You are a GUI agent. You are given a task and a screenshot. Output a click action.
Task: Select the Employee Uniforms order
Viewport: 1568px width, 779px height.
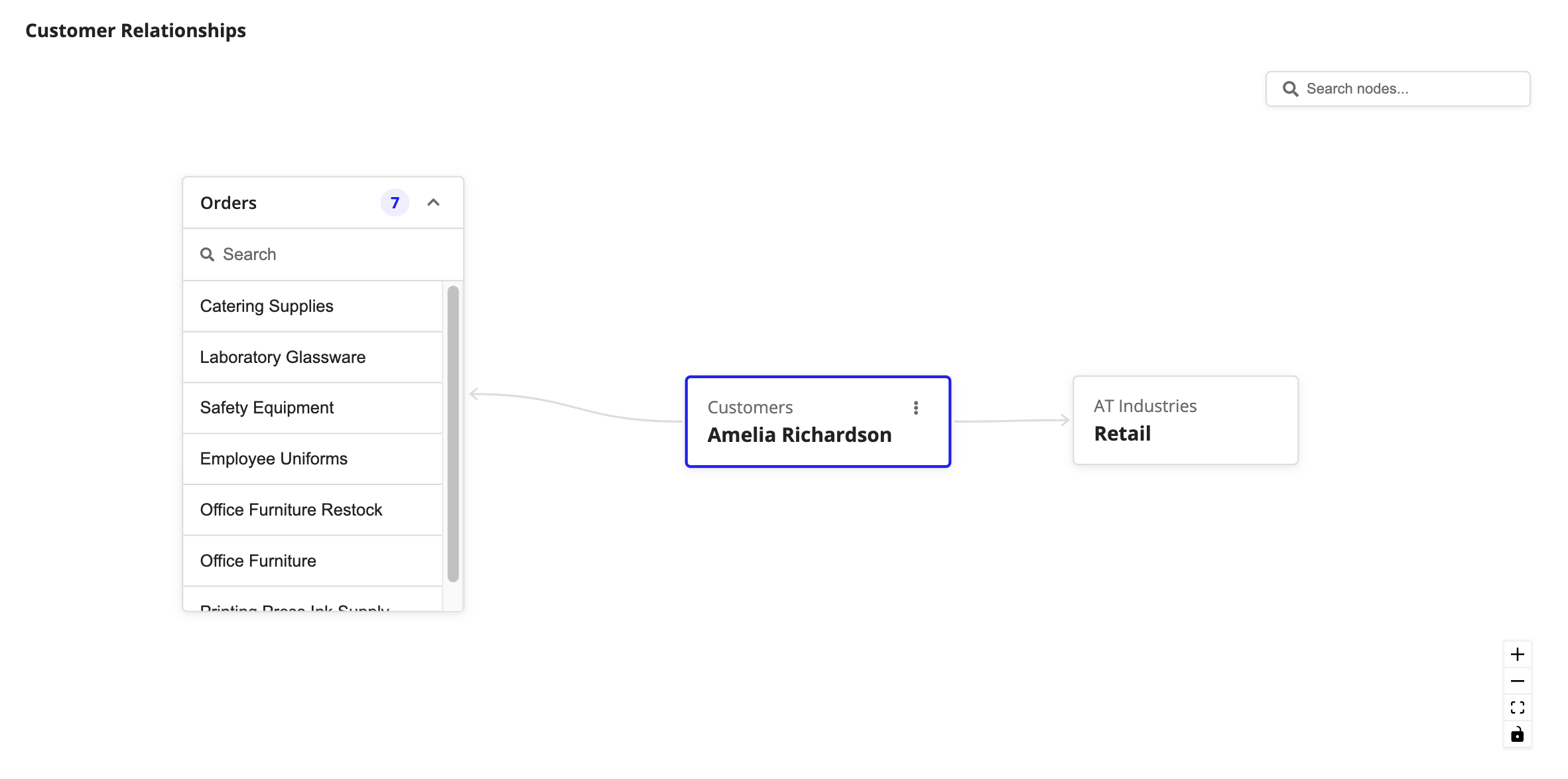coord(312,459)
